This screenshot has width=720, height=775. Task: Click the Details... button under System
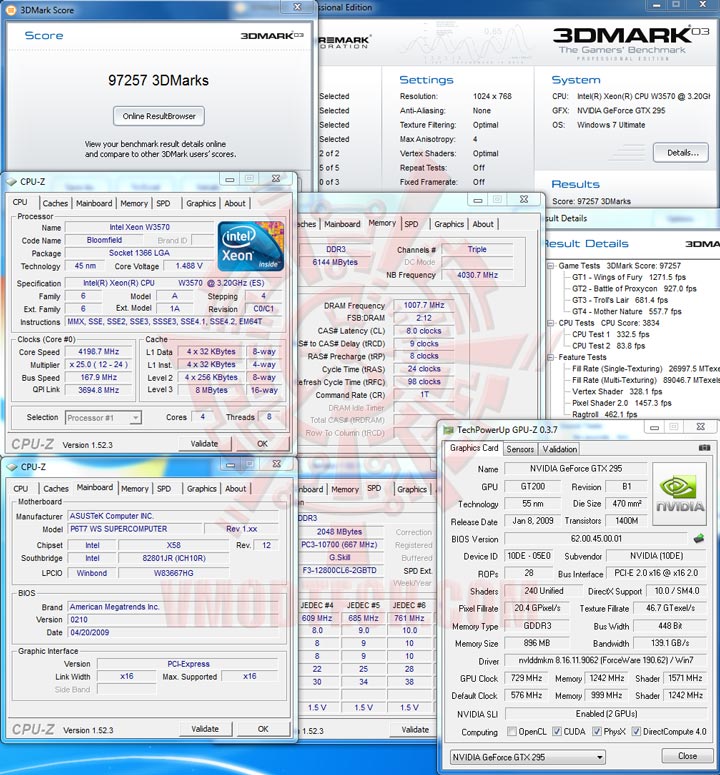(681, 153)
